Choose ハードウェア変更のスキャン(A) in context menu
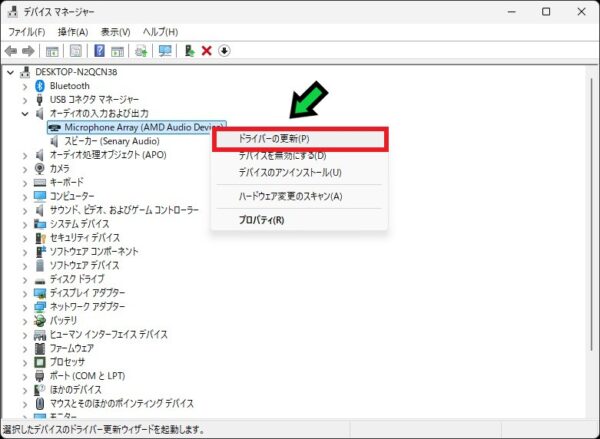600x439 pixels. click(300, 196)
